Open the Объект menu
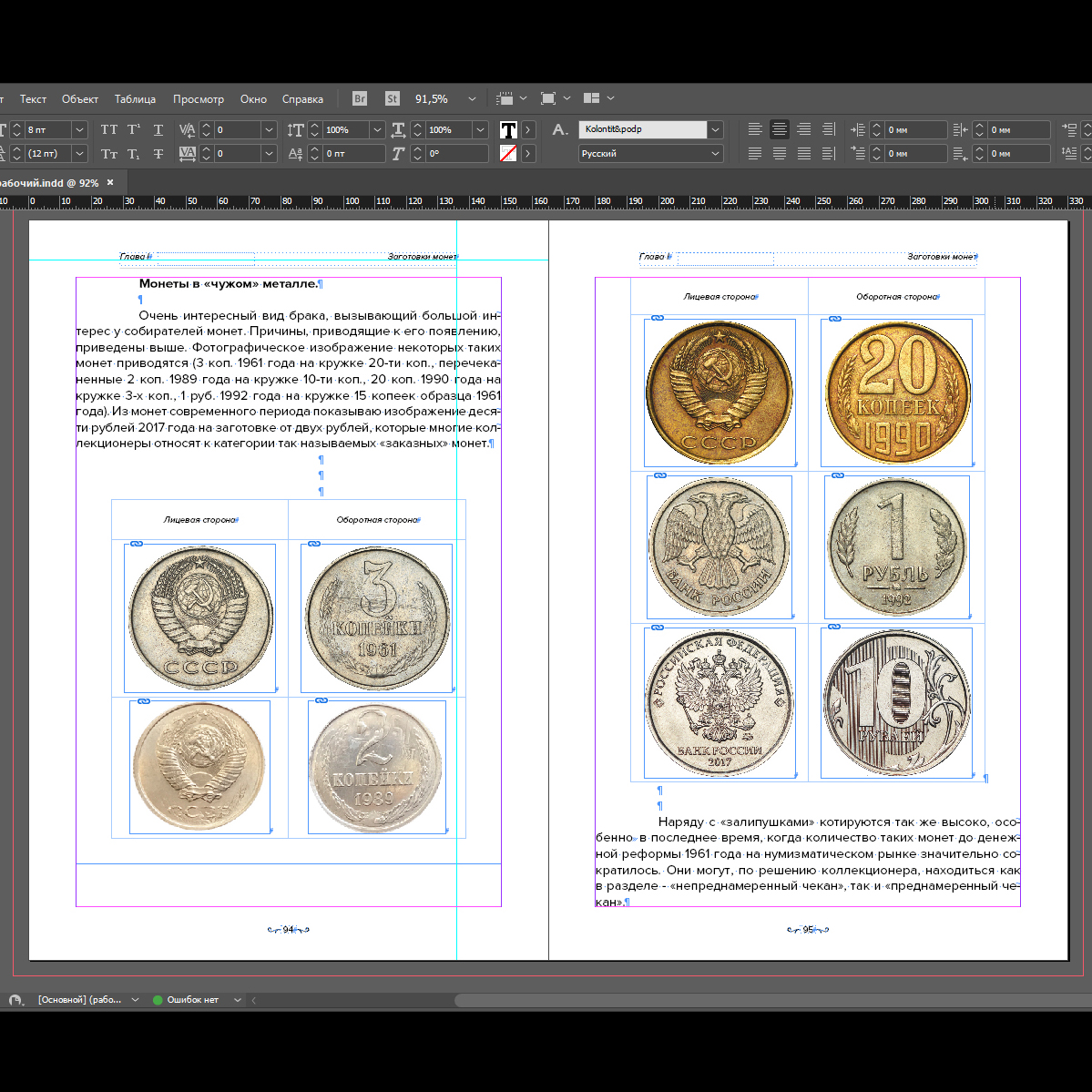 80,99
